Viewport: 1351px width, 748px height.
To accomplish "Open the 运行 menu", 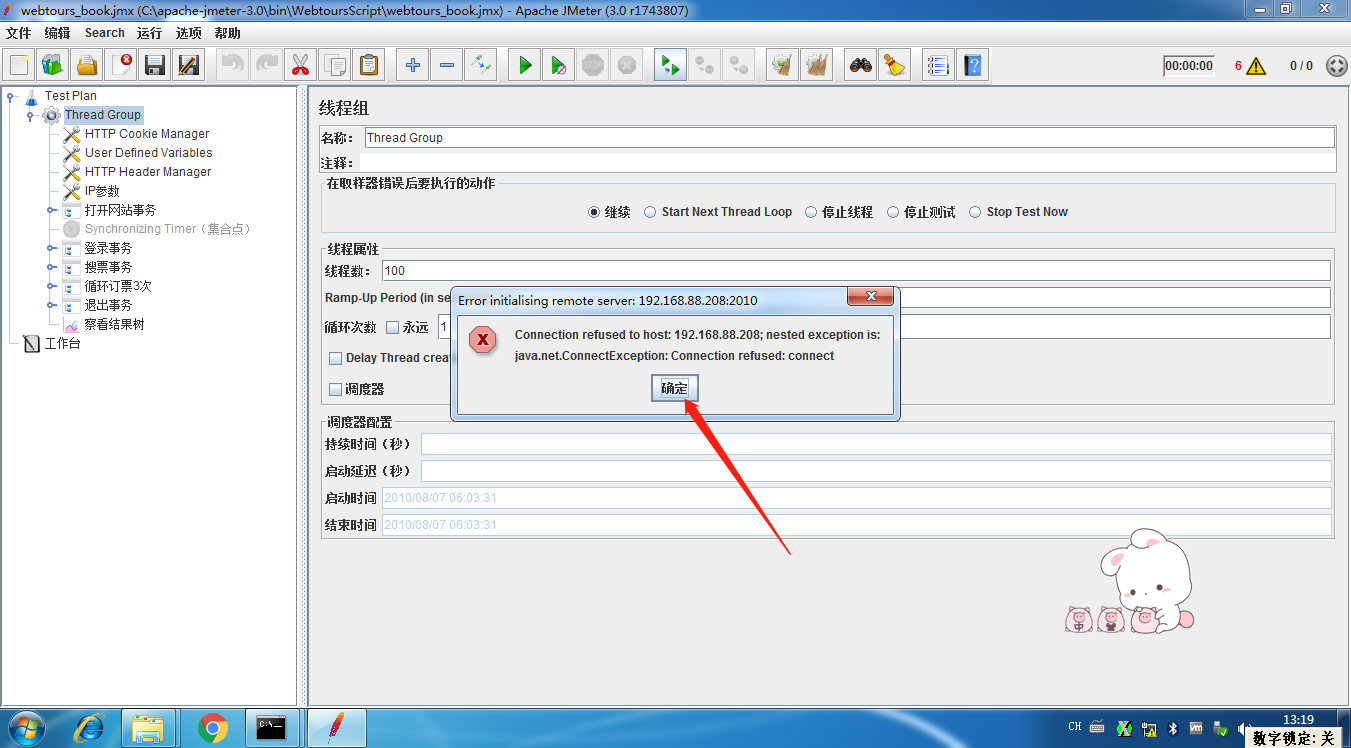I will click(x=150, y=33).
